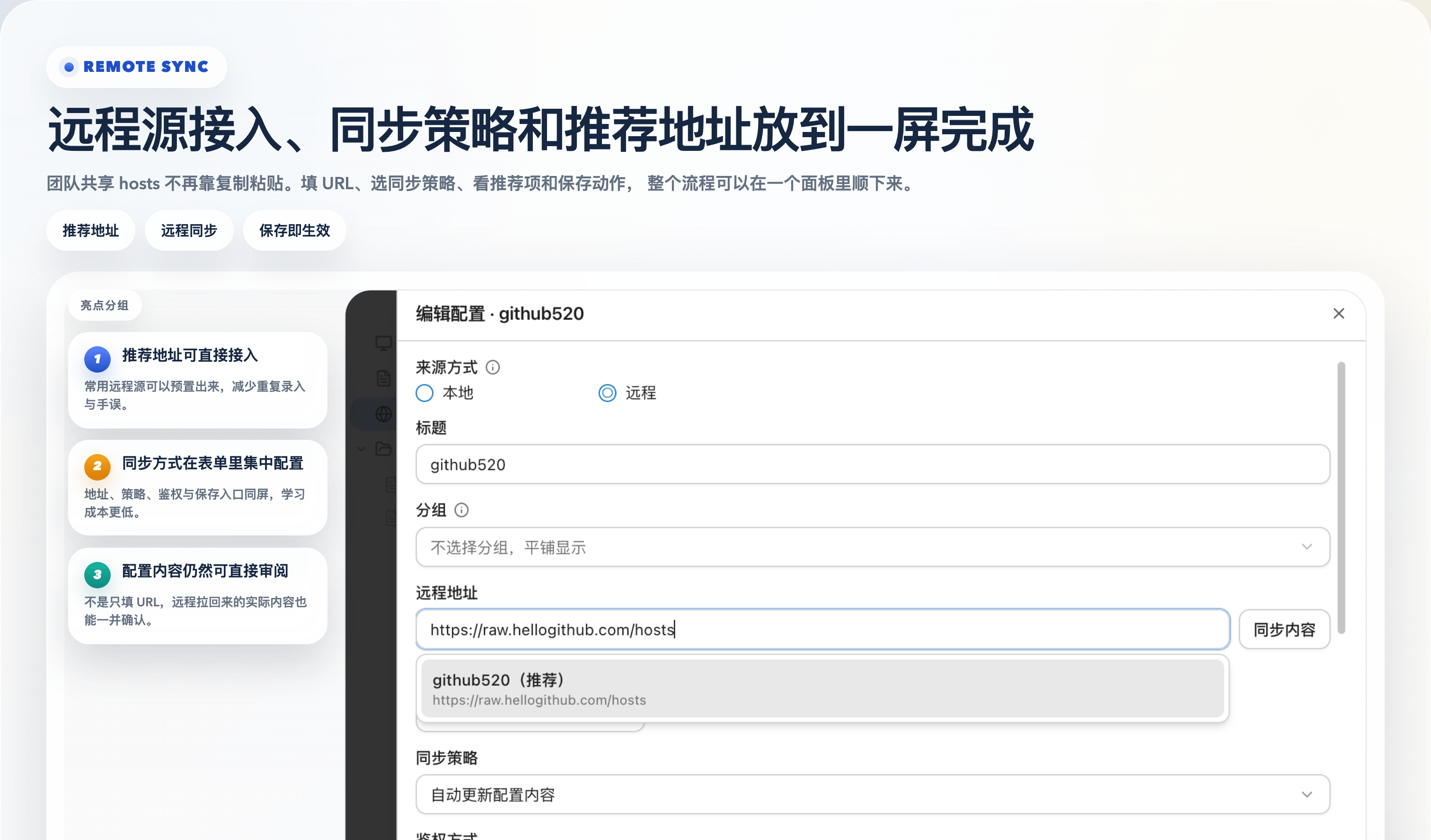Click info icon beside 来源方式 label
This screenshot has width=1431, height=840.
pyautogui.click(x=492, y=367)
